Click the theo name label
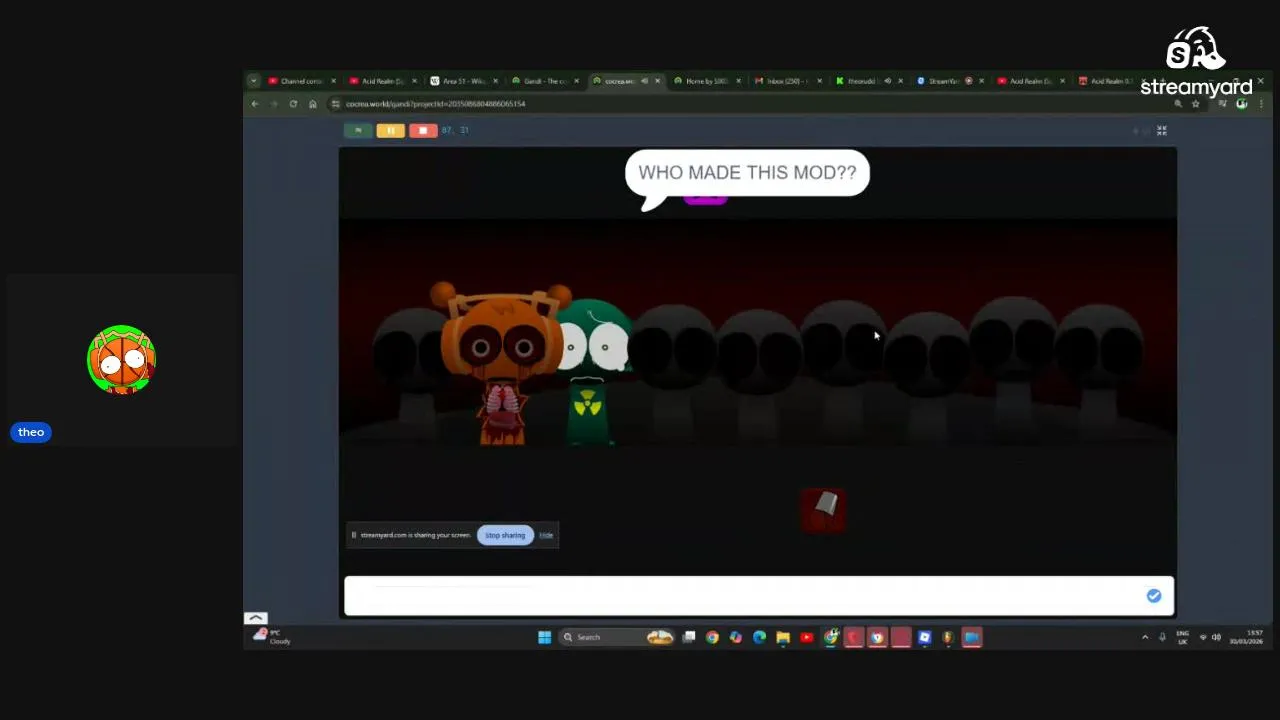1280x720 pixels. click(31, 432)
